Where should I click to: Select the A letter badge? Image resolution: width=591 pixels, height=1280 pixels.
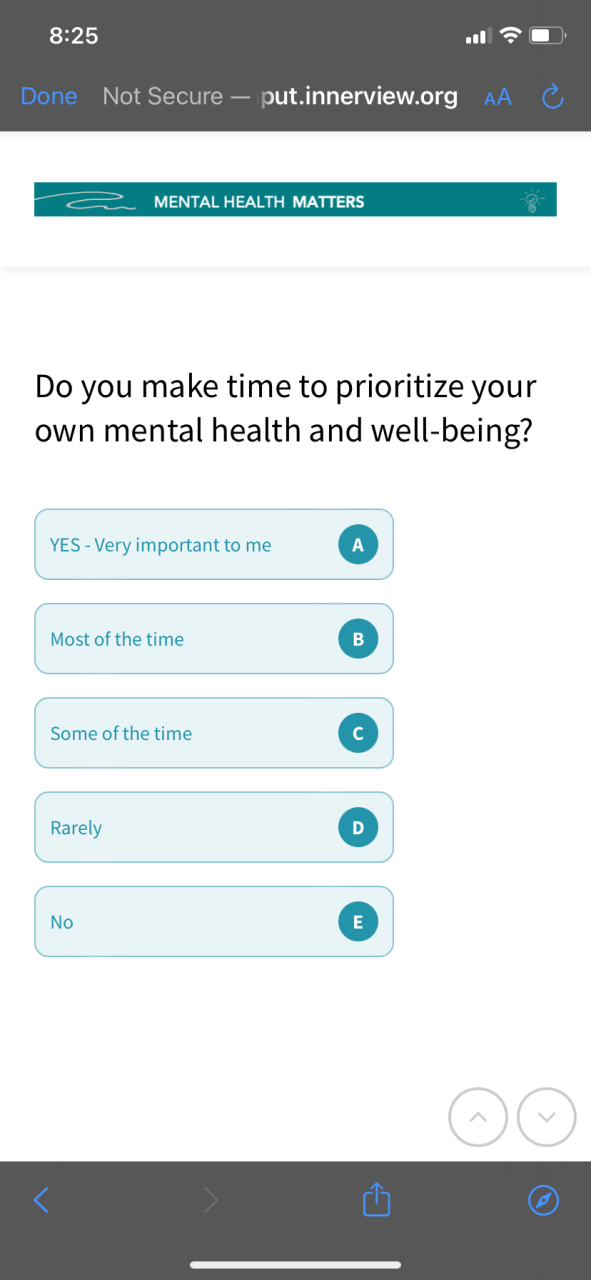click(x=358, y=544)
